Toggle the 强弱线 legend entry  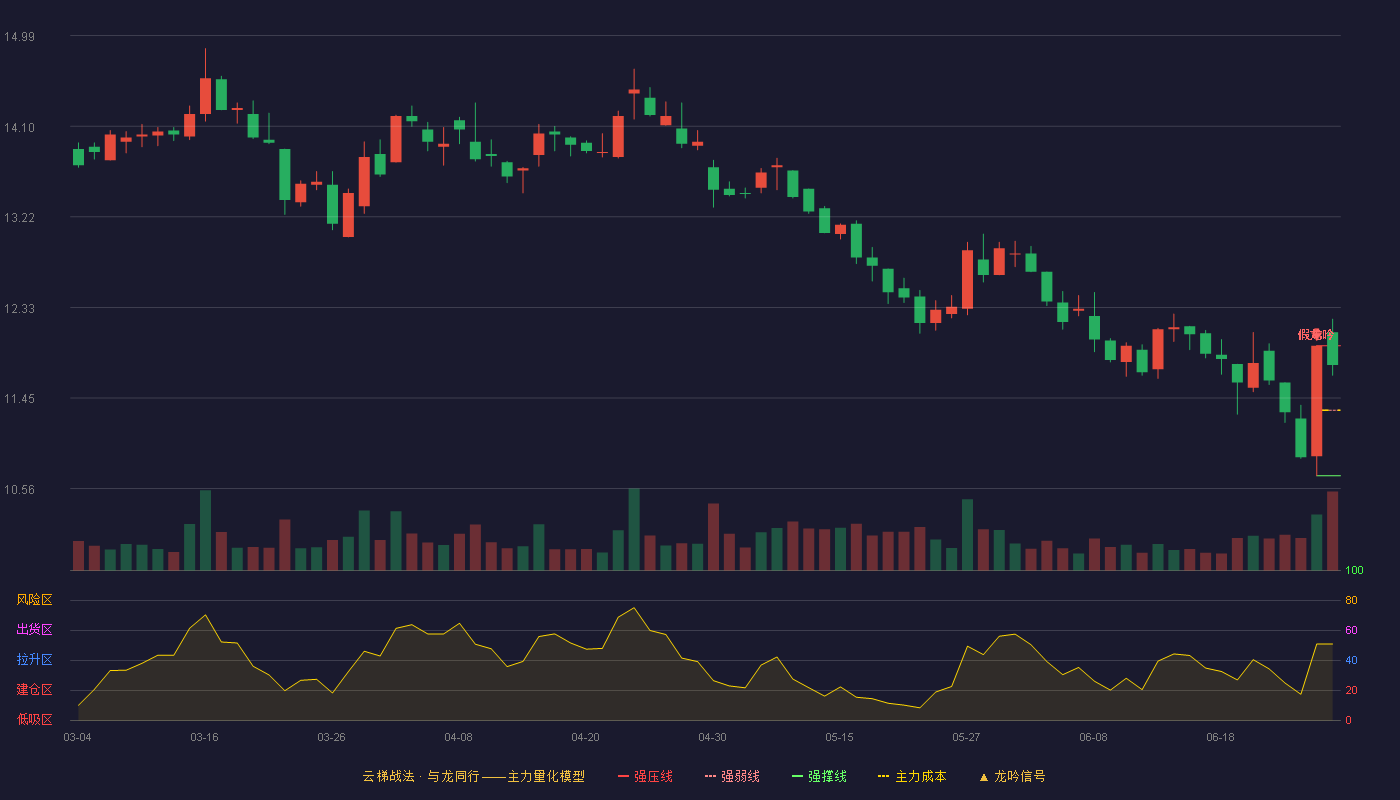[732, 776]
